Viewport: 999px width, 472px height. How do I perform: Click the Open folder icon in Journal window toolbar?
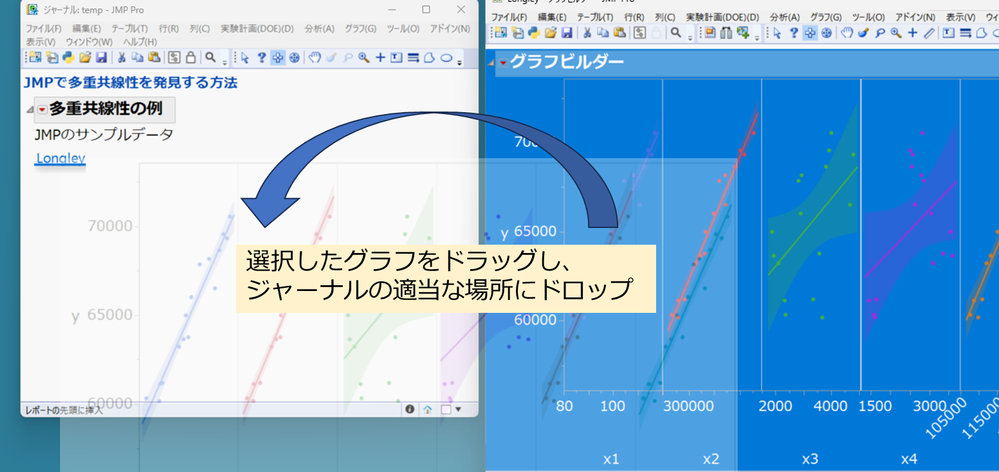tap(85, 57)
